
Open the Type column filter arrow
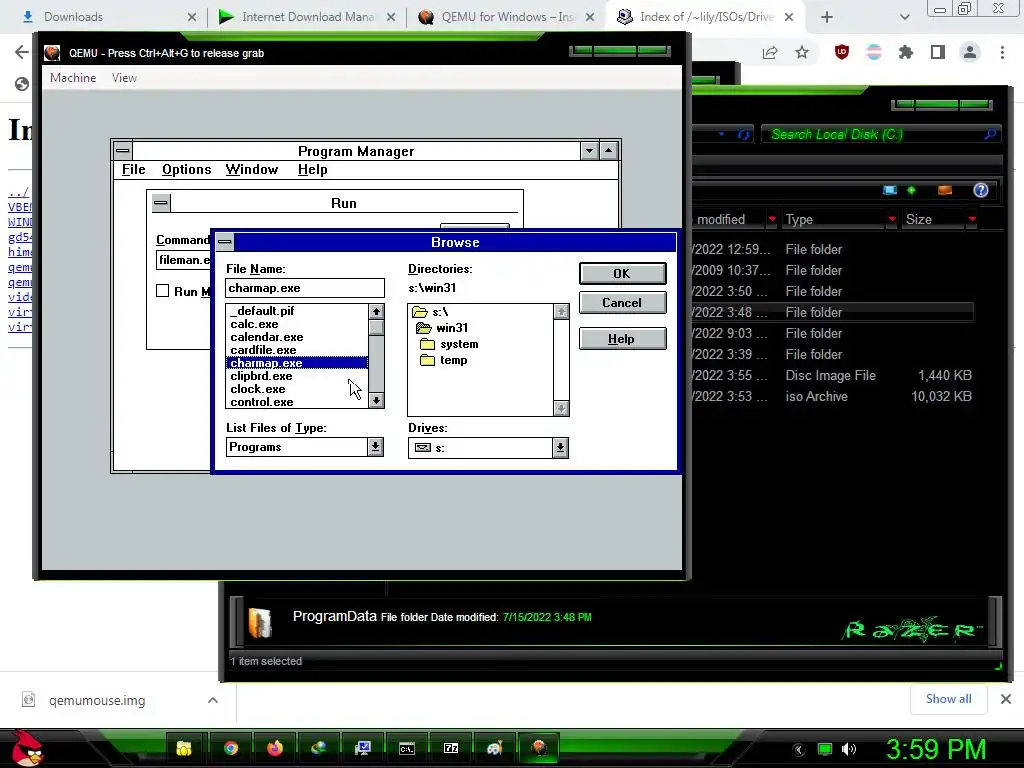point(891,219)
